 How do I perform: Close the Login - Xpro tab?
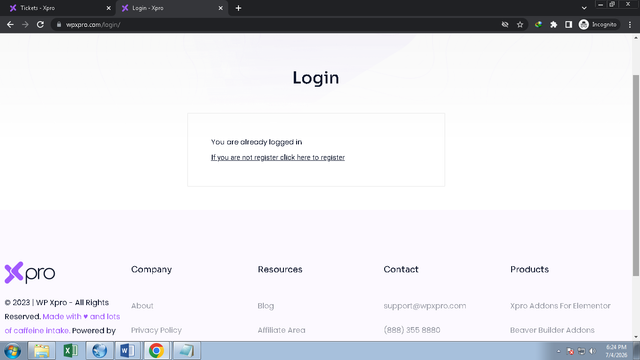click(220, 8)
